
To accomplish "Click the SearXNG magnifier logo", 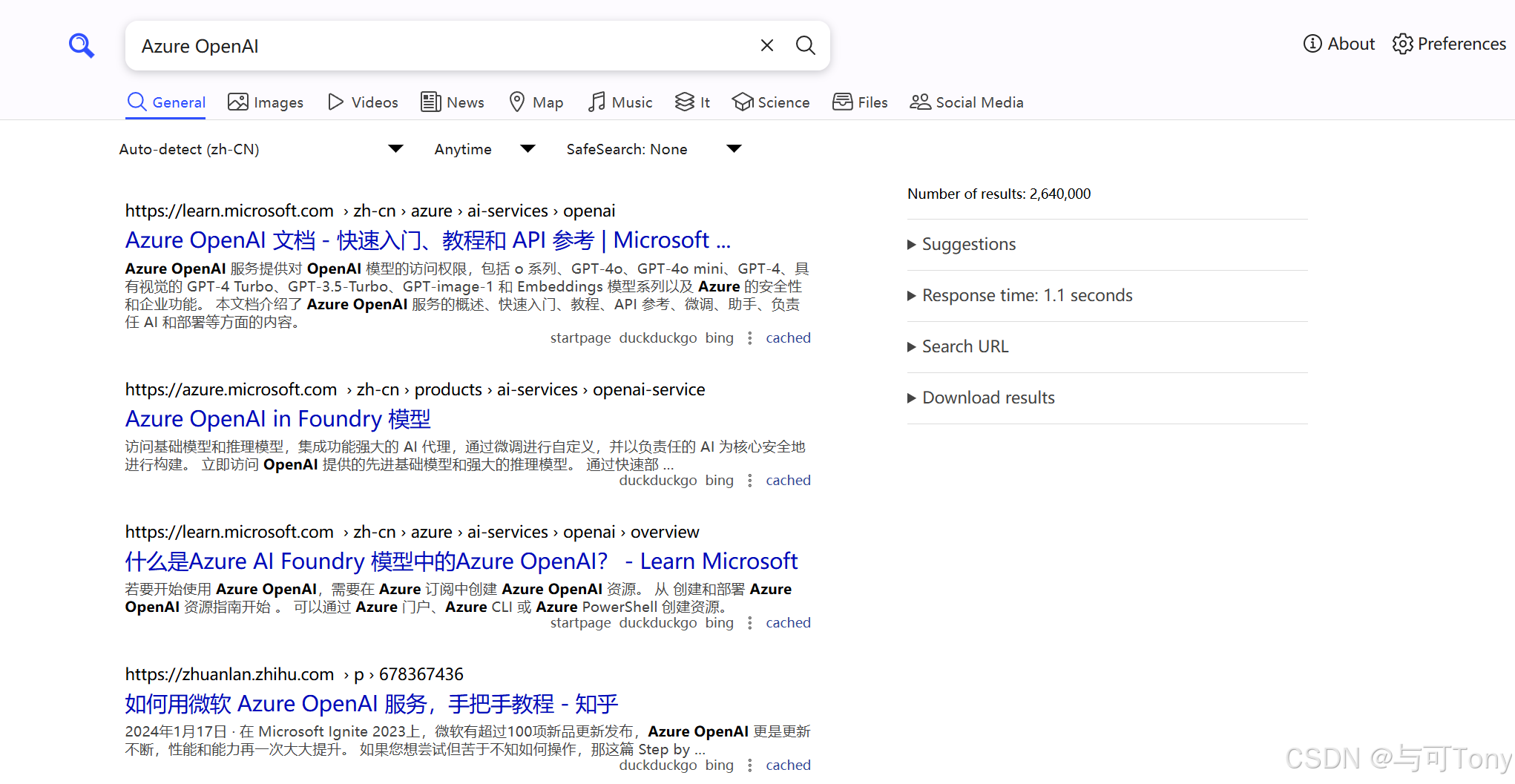I will click(81, 45).
